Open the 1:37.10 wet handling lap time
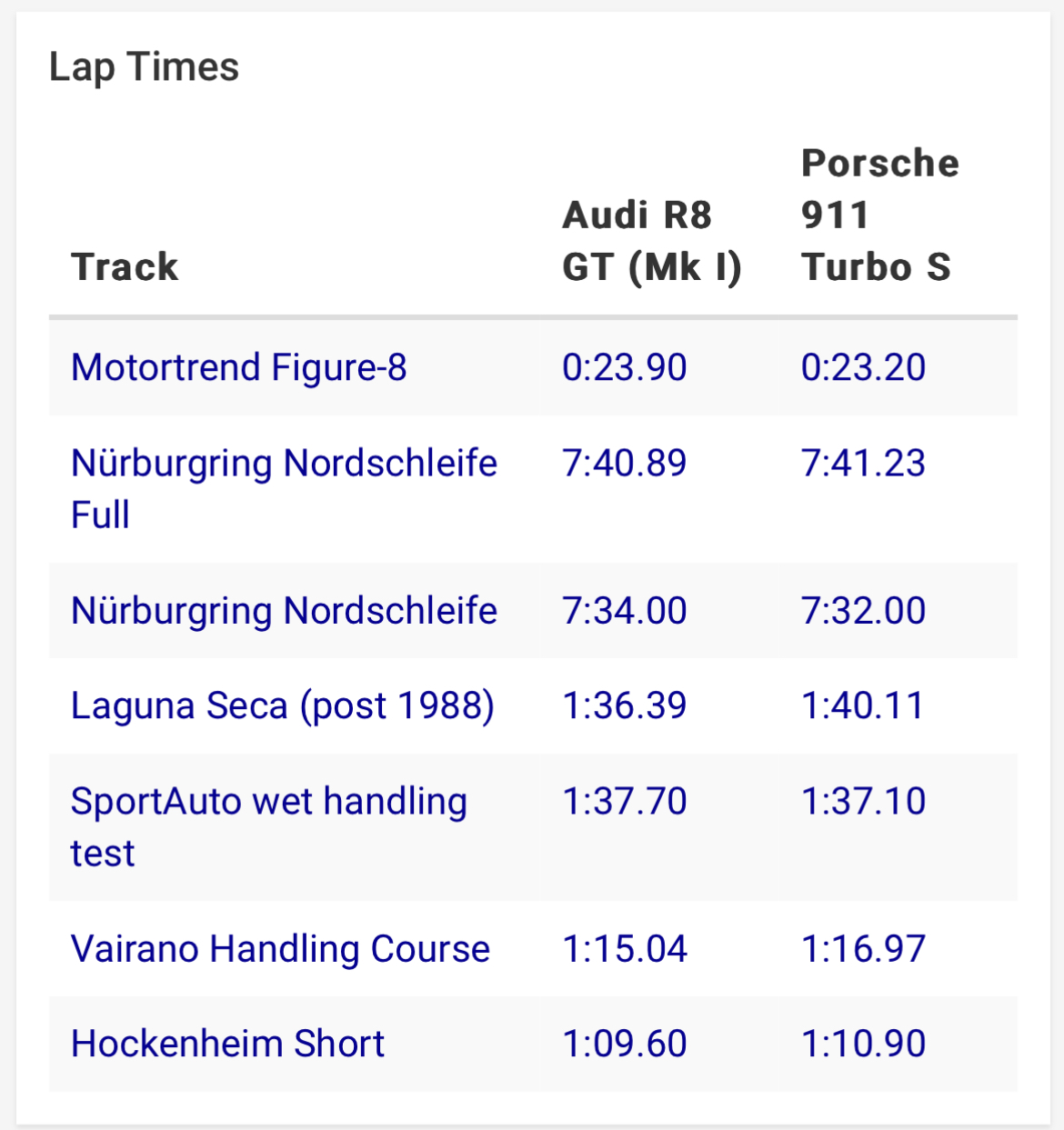1064x1130 pixels. pyautogui.click(x=863, y=802)
